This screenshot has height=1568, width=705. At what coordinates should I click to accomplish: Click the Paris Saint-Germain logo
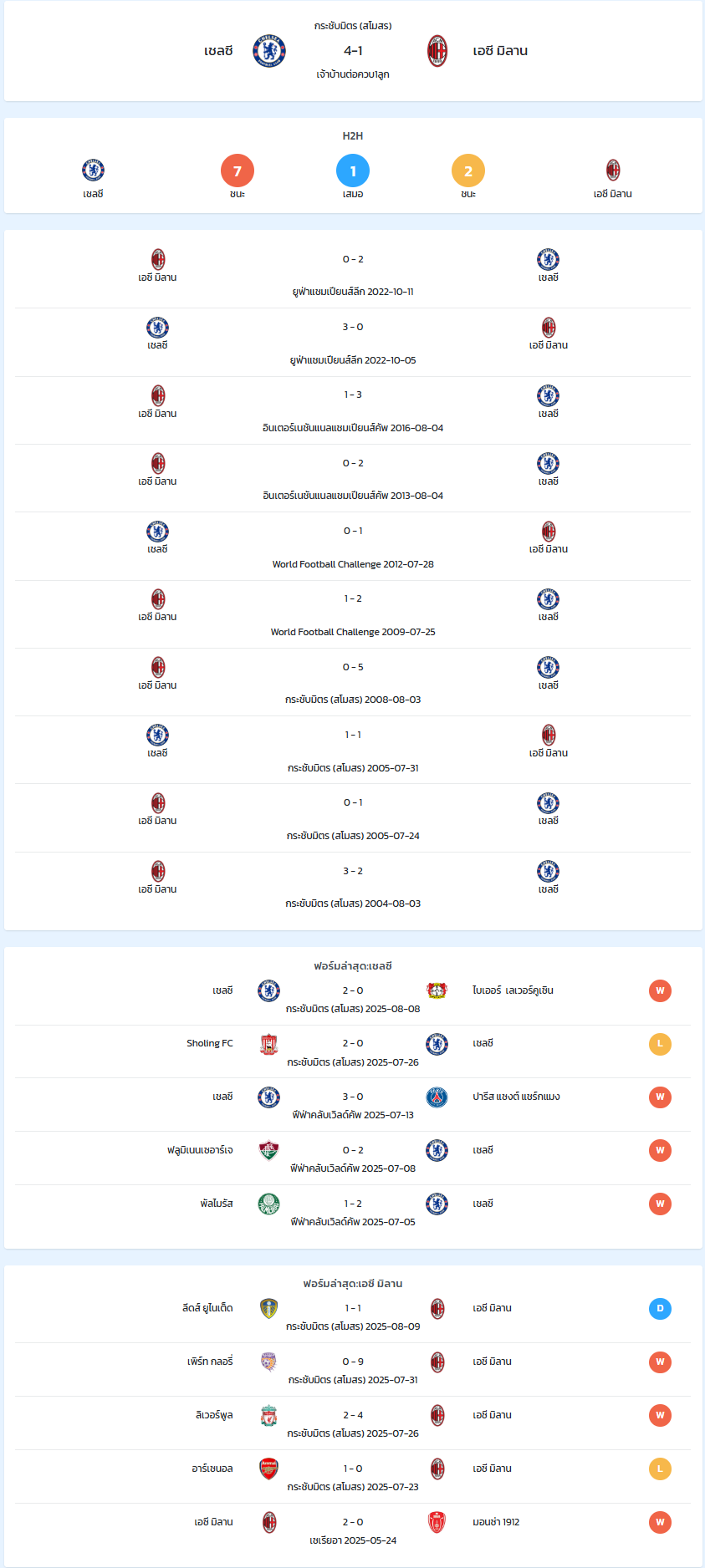pos(437,1097)
